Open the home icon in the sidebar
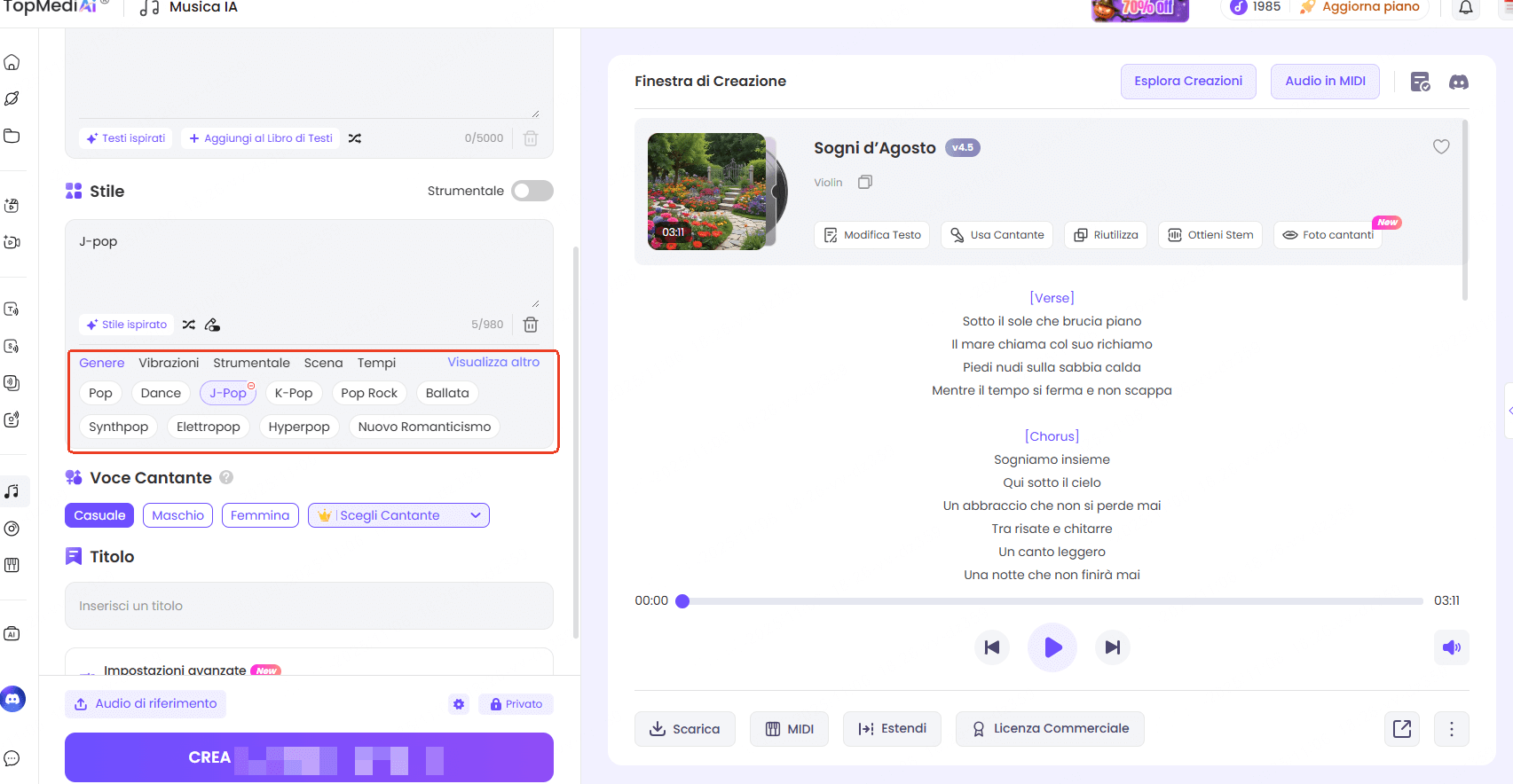Viewport: 1513px width, 784px height. [12, 62]
